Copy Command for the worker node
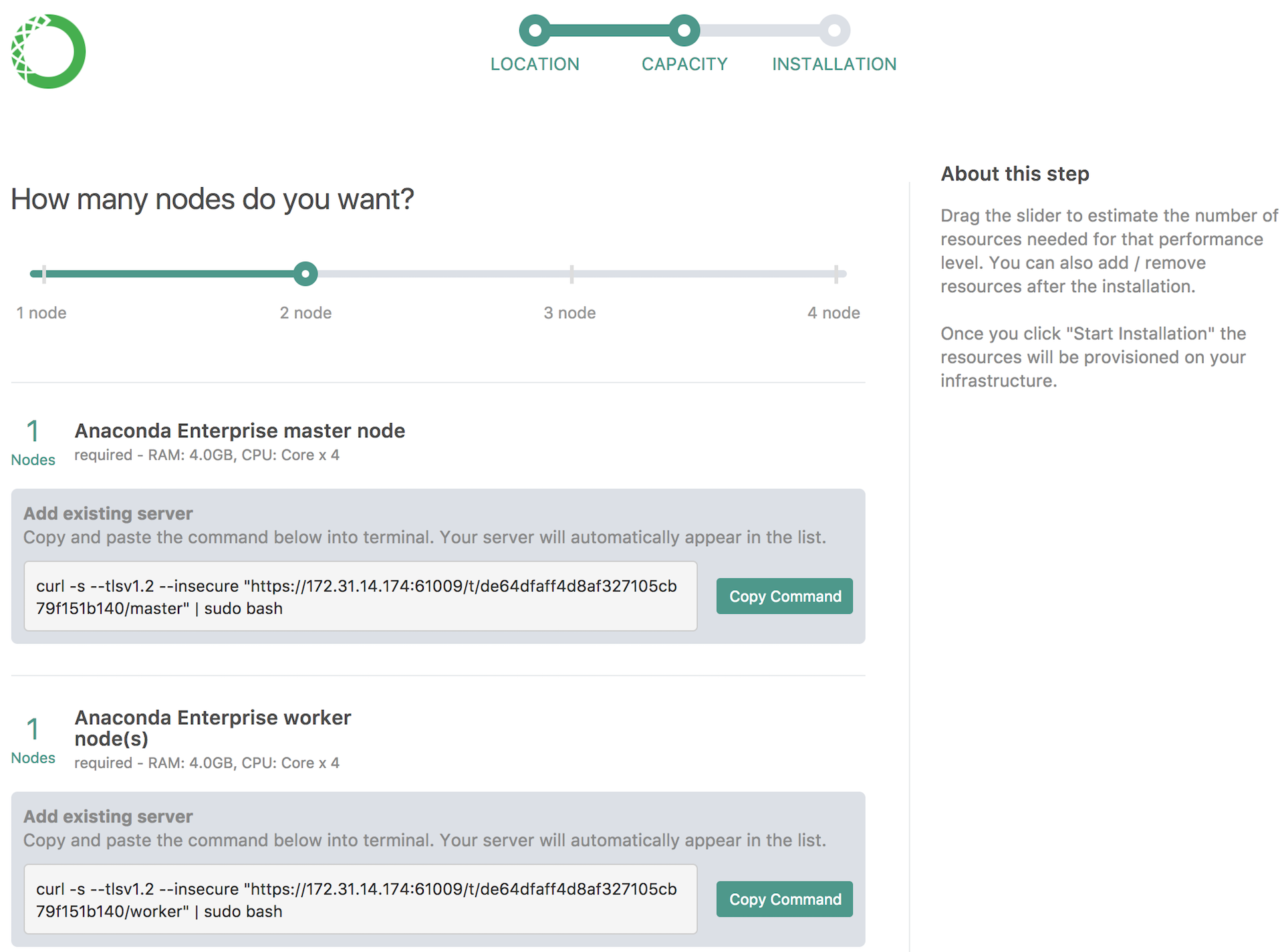Screen dimensions: 1282x952 pos(784,899)
